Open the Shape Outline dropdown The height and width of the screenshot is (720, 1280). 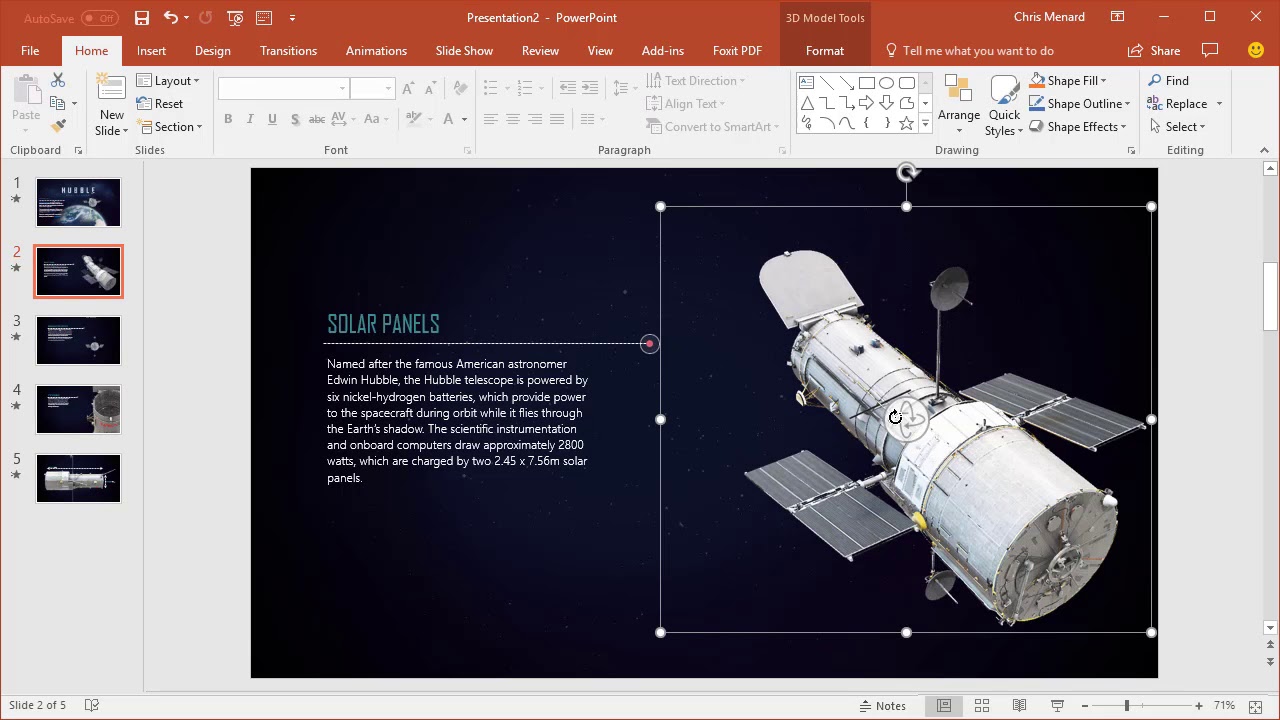(x=1080, y=104)
